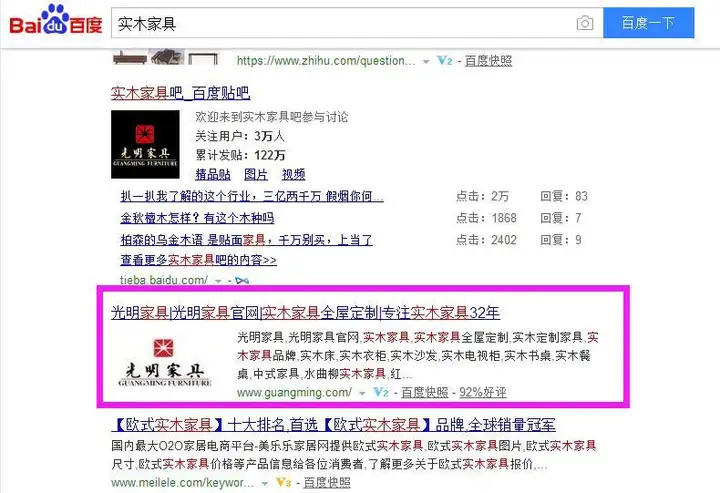Select text 累计发贴：122万

240,155
